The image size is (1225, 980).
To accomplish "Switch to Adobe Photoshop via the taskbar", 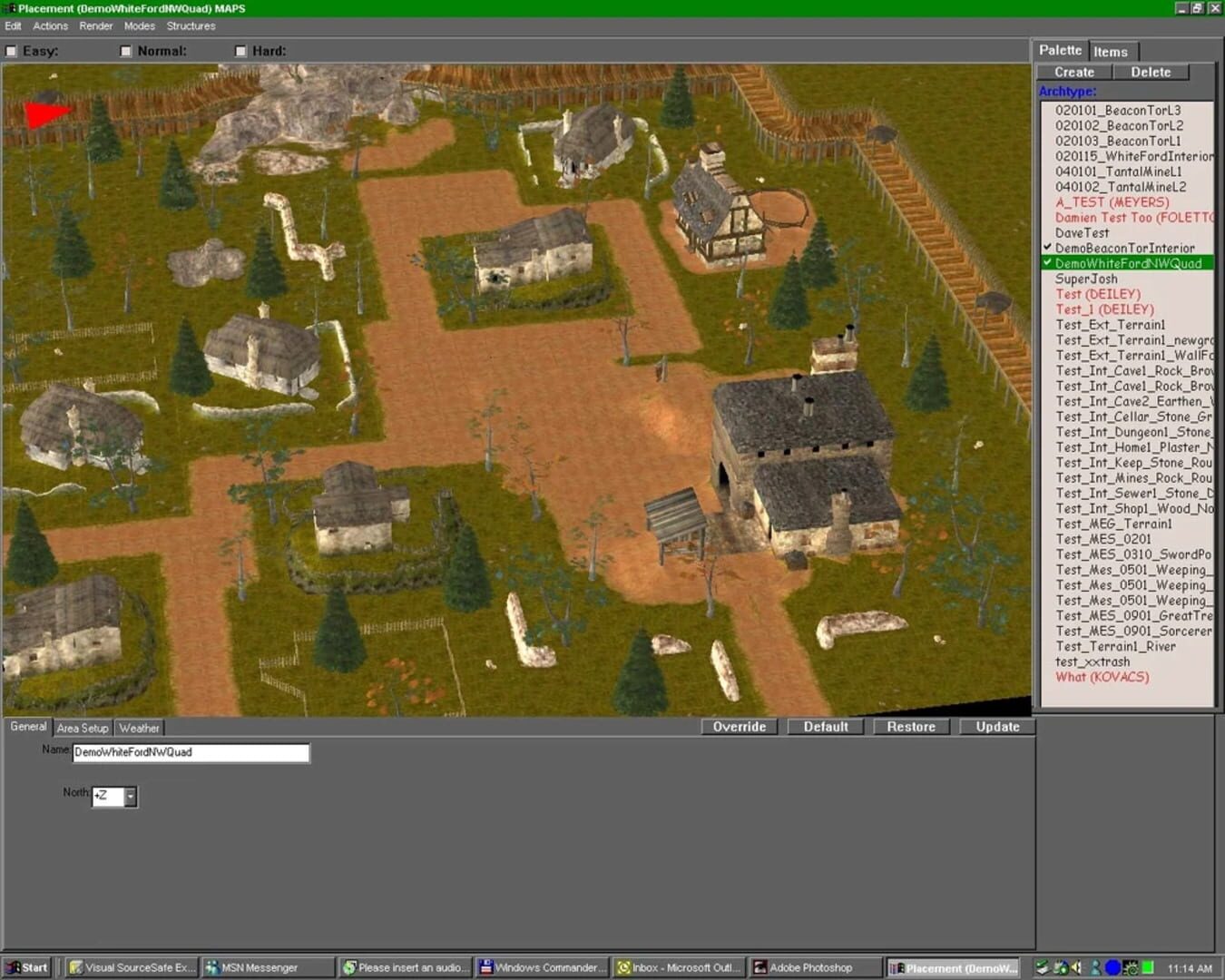I will tap(810, 966).
